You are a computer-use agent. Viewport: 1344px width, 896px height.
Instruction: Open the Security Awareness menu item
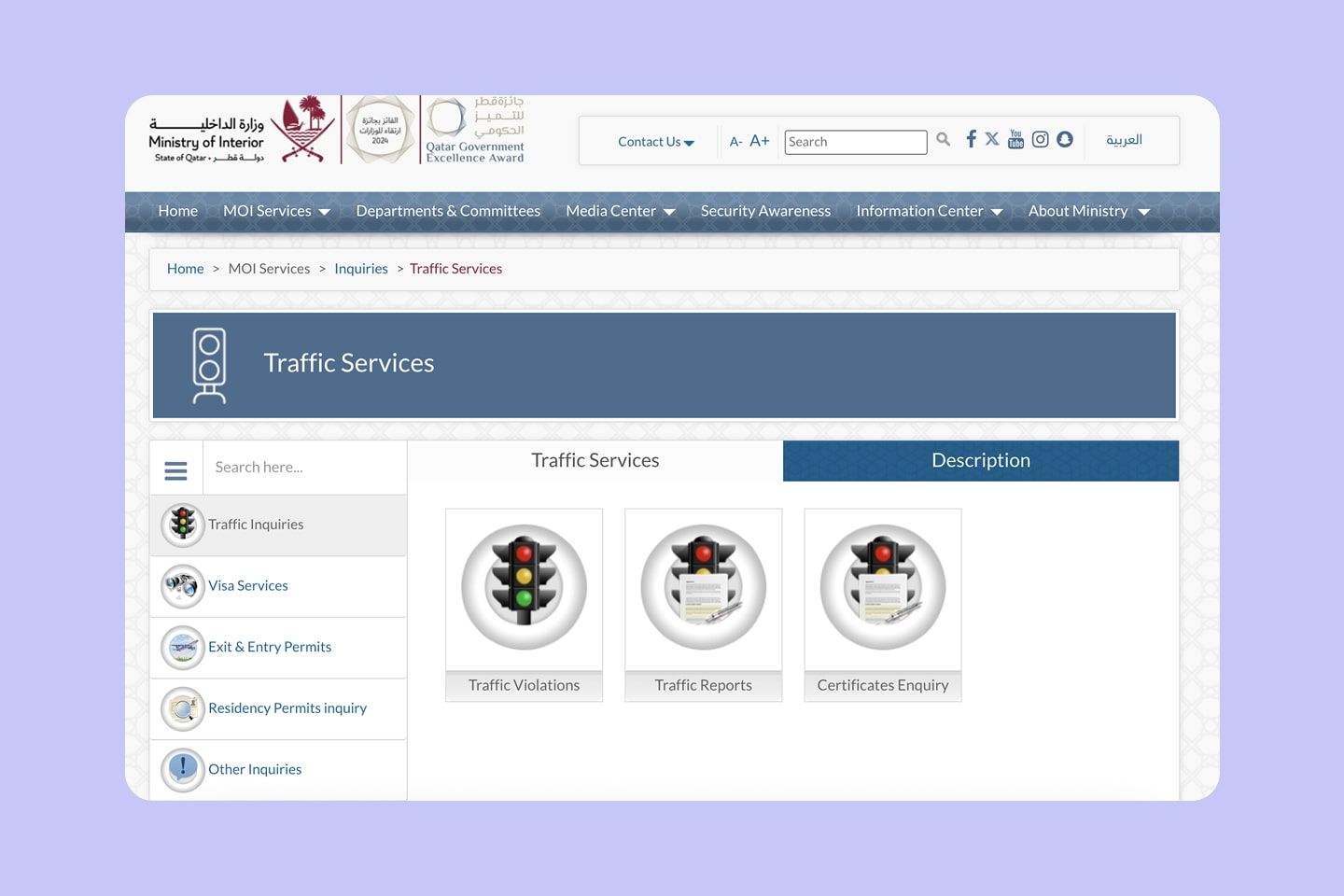(765, 211)
